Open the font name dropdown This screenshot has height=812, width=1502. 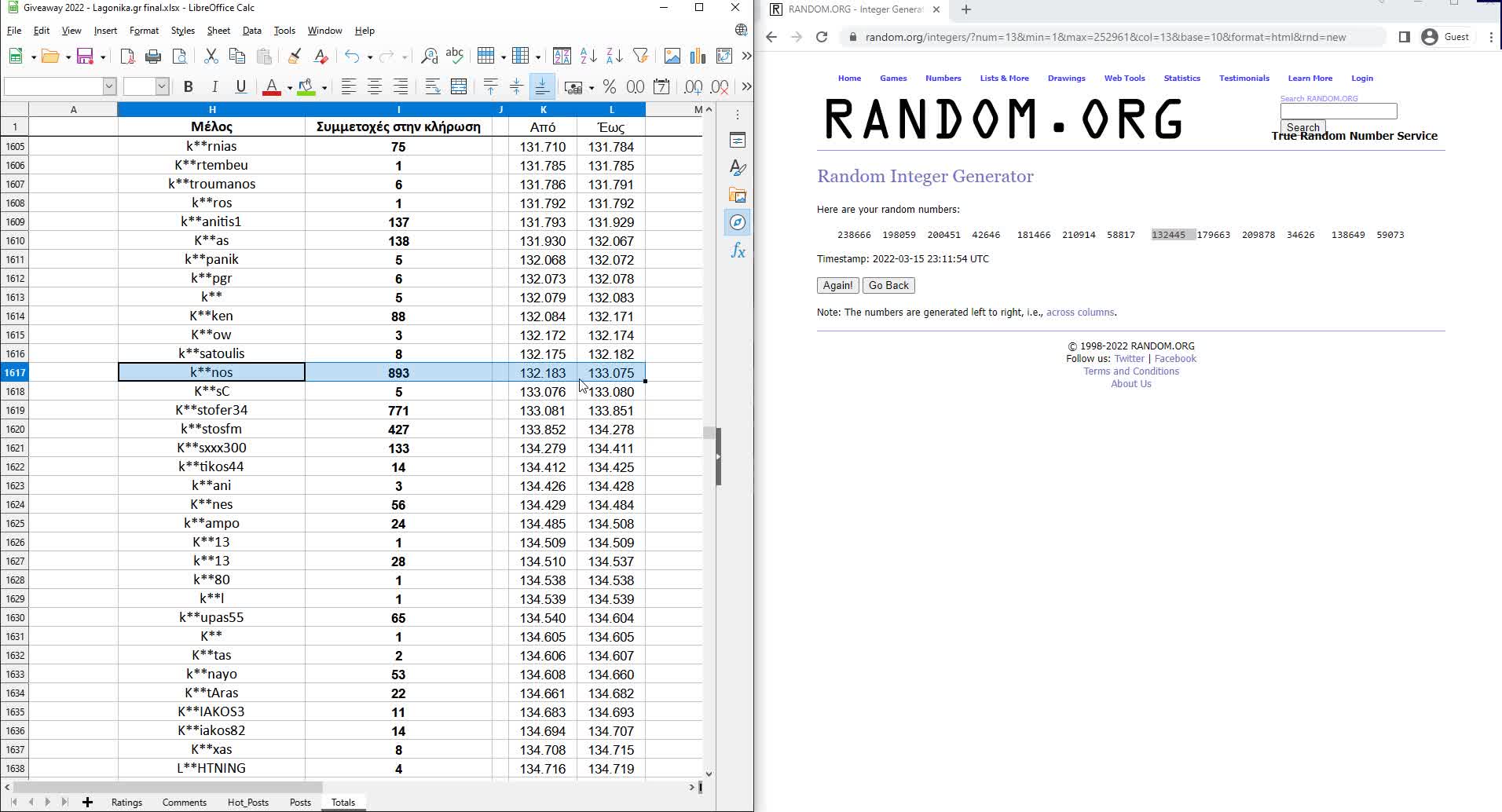(x=109, y=86)
